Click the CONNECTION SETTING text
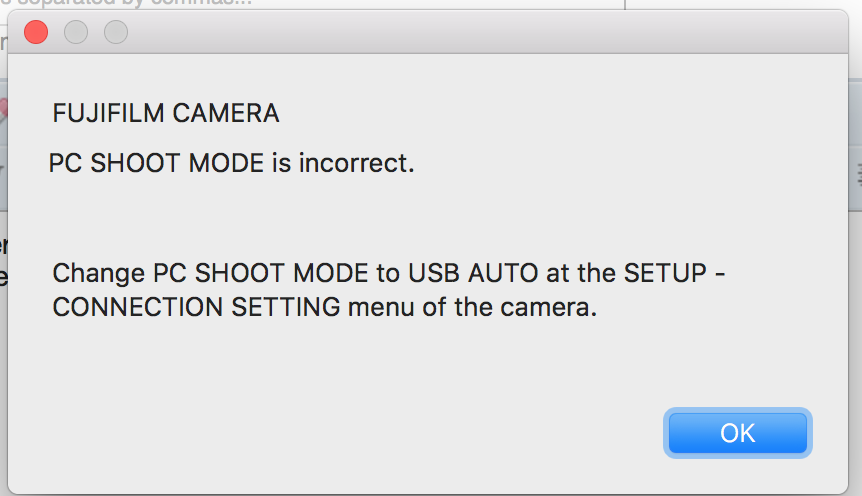862x496 pixels. [x=196, y=307]
